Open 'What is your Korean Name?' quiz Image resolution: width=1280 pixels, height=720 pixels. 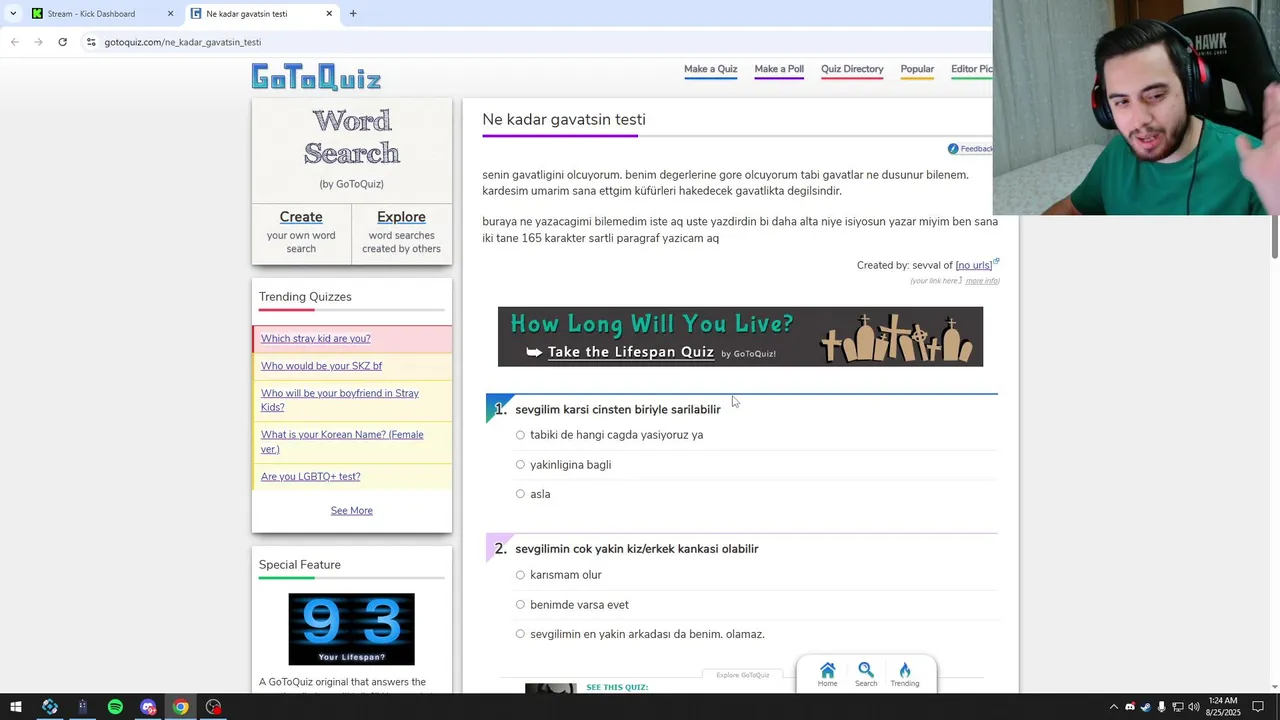tap(342, 442)
